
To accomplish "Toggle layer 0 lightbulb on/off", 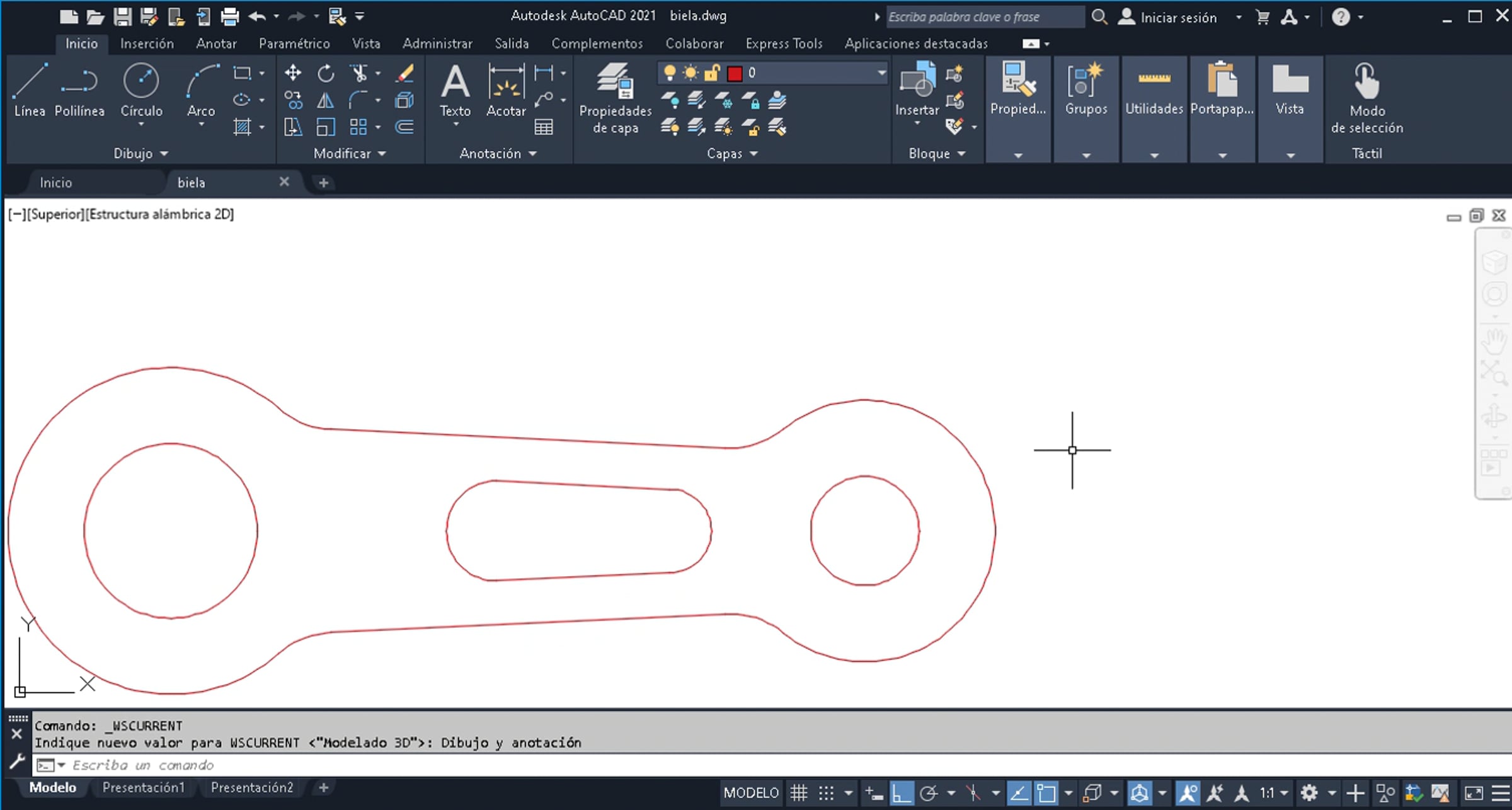I will coord(670,73).
